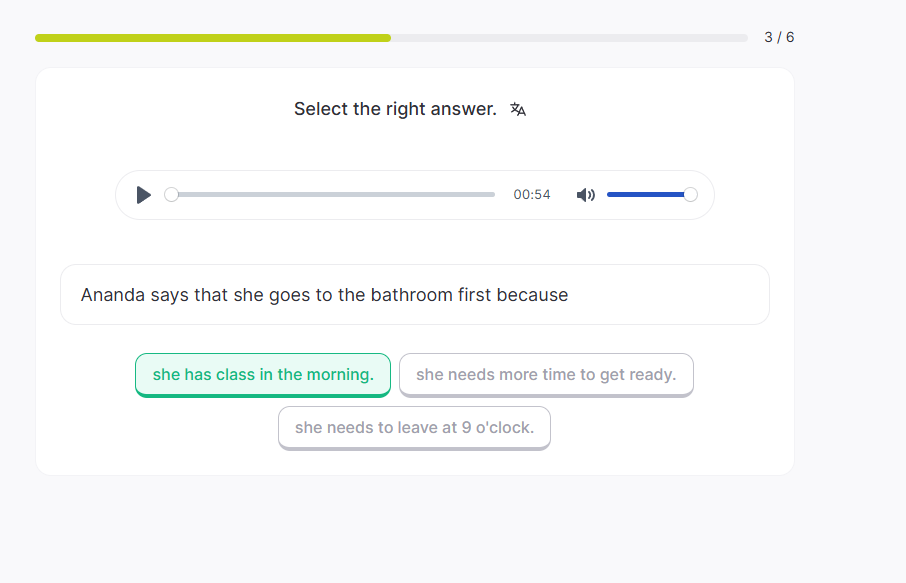
Task: Click the volume slider's round handle
Action: pos(690,195)
